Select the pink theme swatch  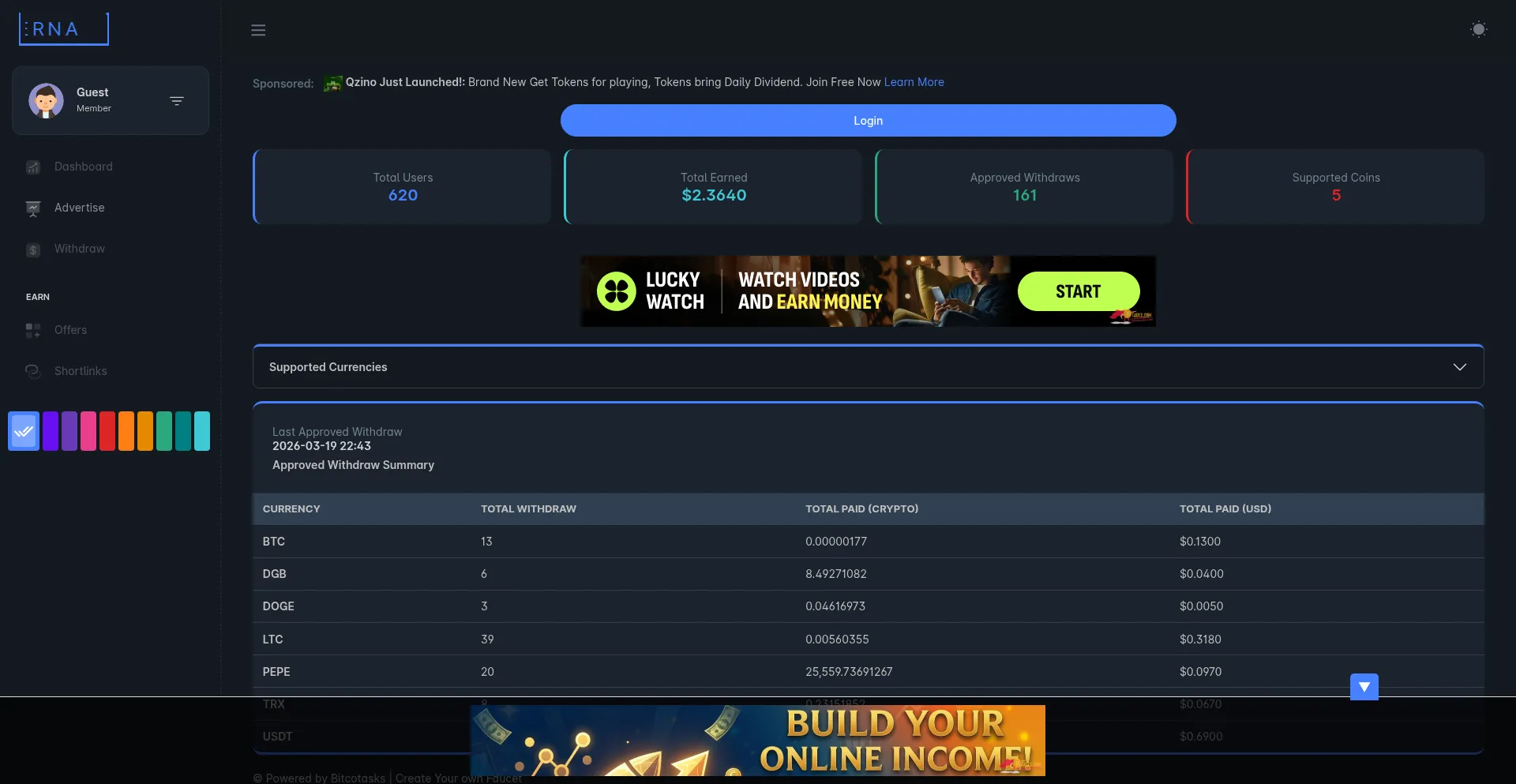88,431
